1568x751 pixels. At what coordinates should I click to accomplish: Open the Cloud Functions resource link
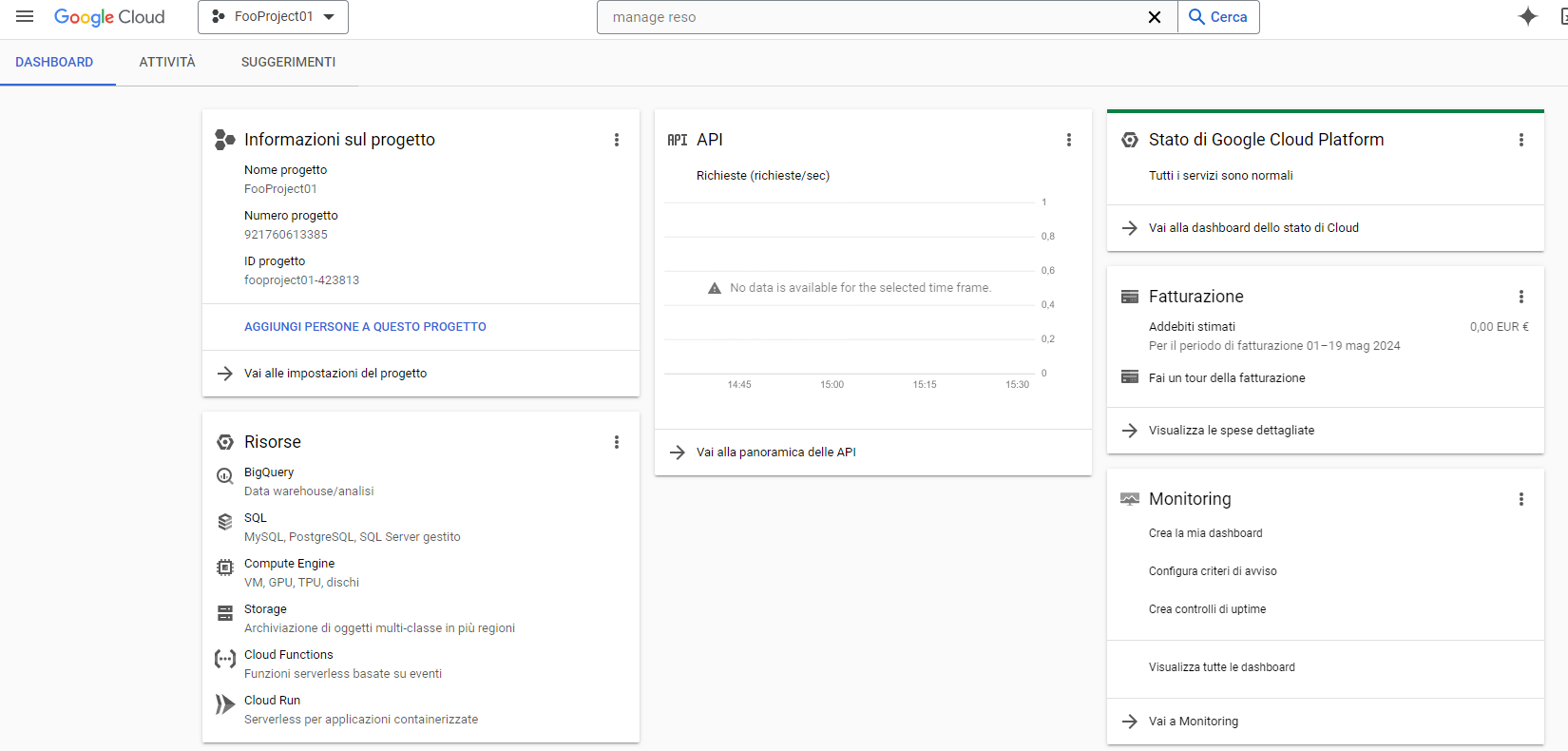289,655
